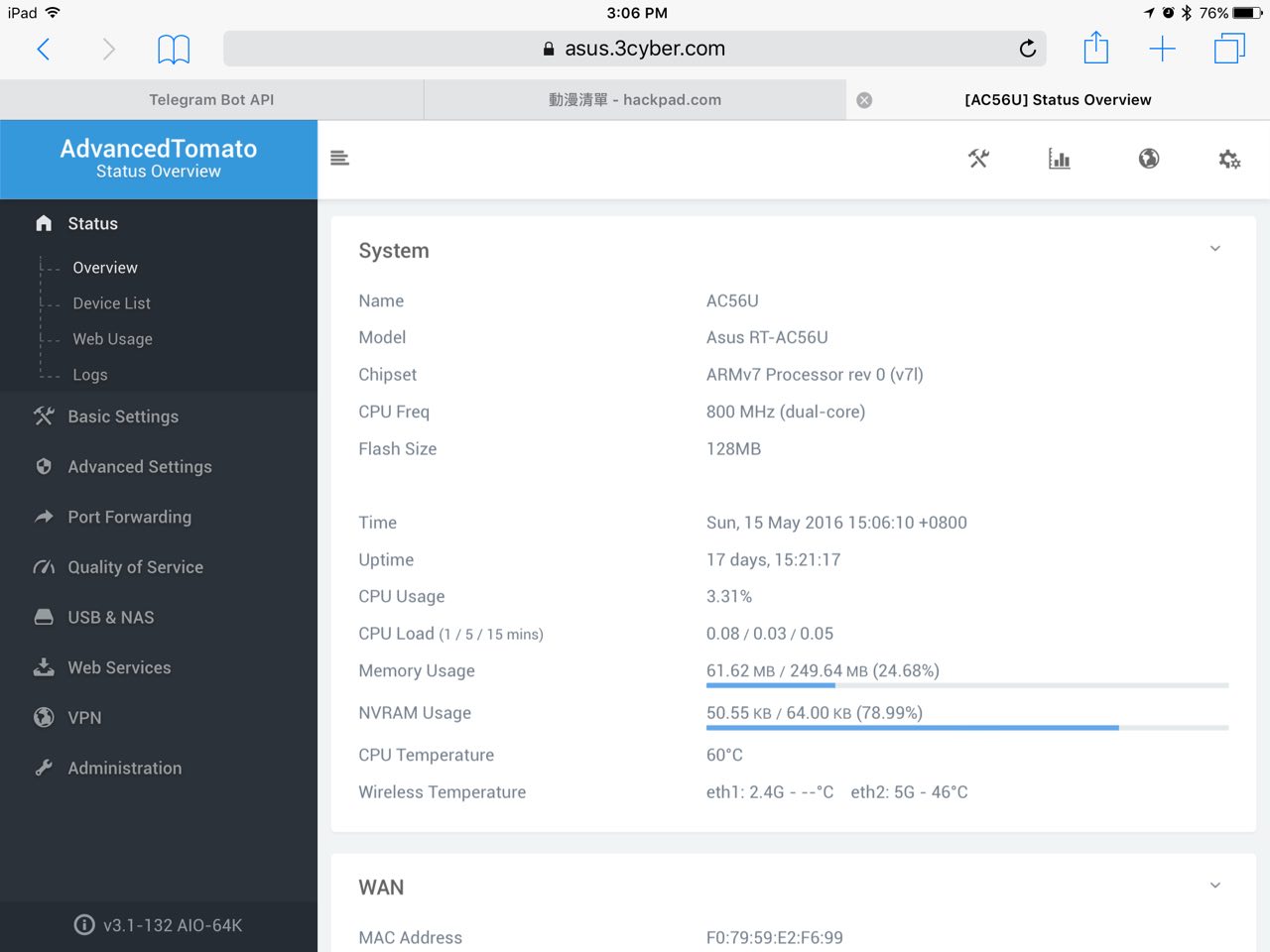Click the USB & NAS drive icon
The width and height of the screenshot is (1270, 952).
pos(44,617)
